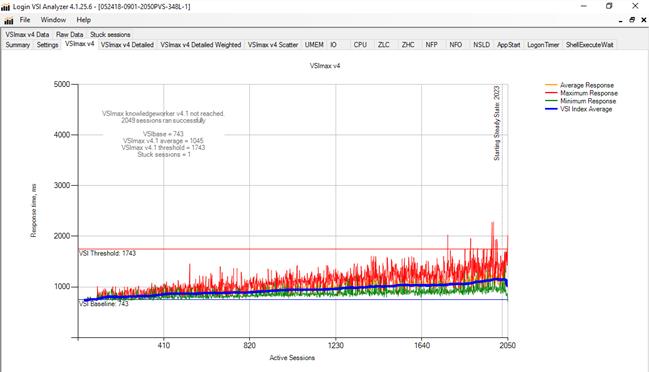Switch to Raw Data tab
This screenshot has height=372, width=649.
[70, 34]
